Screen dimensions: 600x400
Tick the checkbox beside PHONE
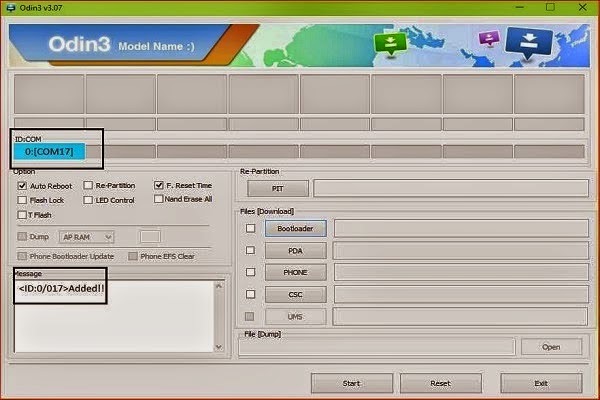[250, 272]
